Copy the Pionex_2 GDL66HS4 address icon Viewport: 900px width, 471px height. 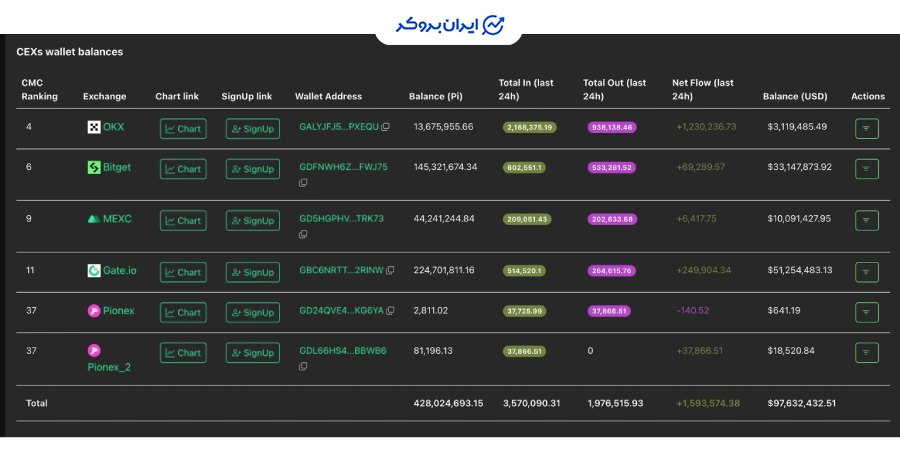pos(303,367)
